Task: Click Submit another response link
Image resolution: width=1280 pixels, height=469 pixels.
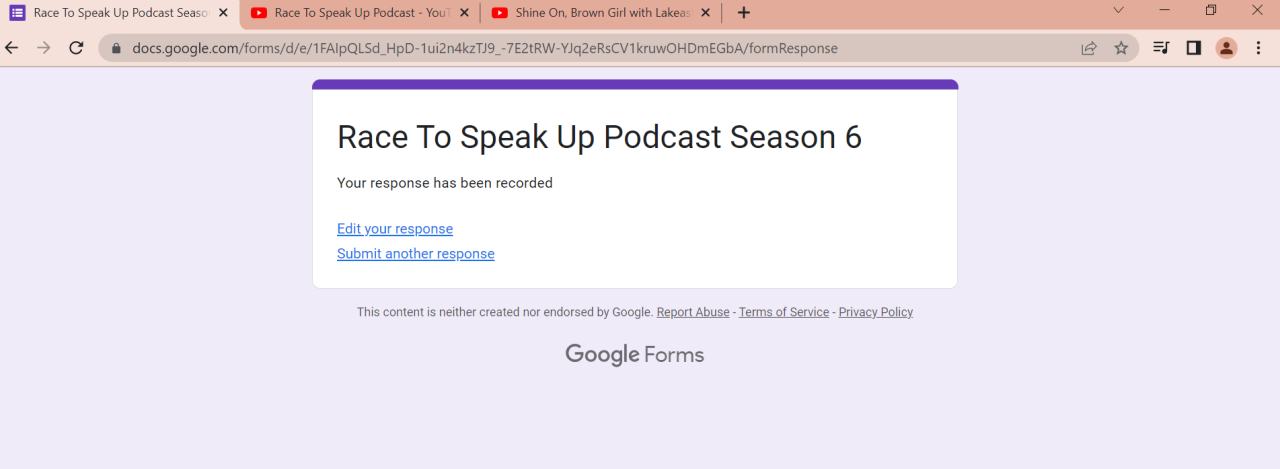Action: [x=416, y=254]
